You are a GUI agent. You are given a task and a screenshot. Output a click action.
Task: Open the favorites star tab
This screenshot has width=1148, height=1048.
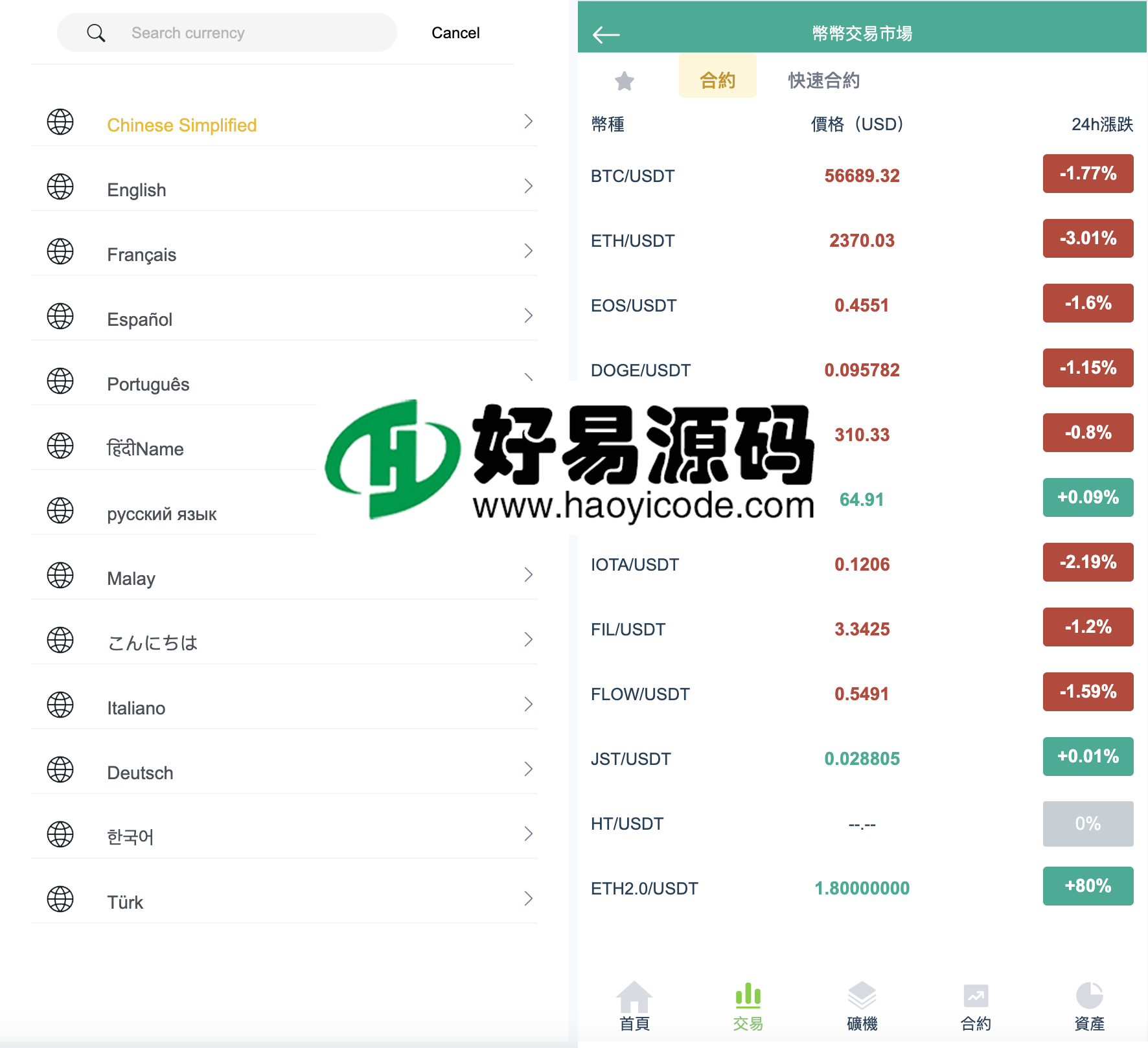click(625, 80)
